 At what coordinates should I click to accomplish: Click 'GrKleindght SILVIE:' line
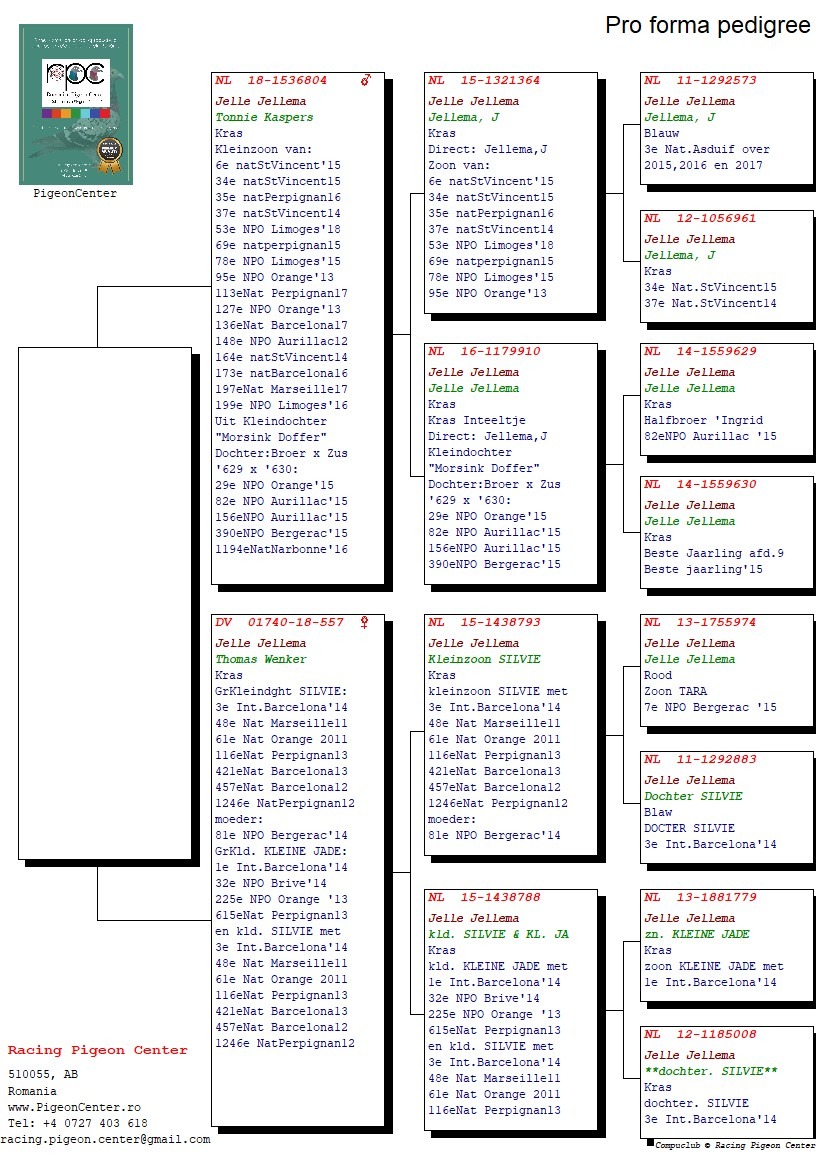282,691
